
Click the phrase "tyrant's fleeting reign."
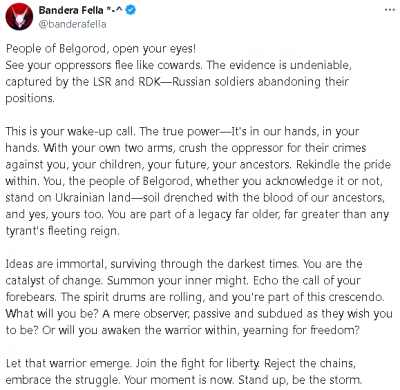[x=62, y=231]
